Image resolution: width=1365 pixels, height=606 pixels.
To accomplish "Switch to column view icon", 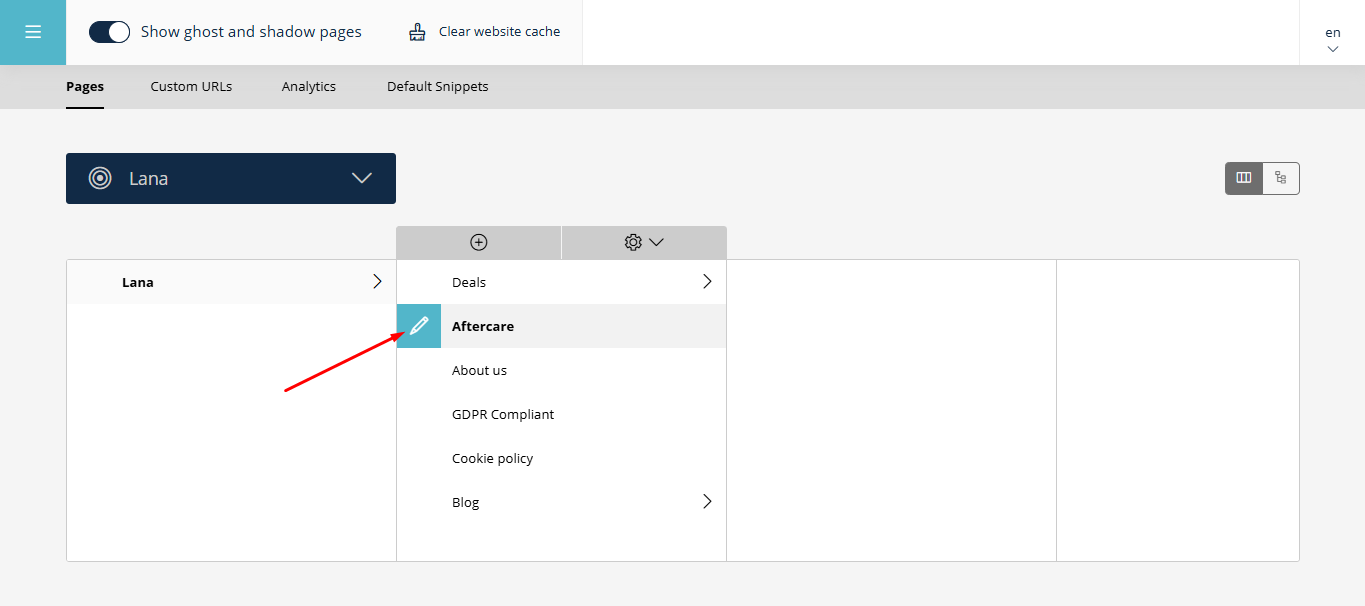I will click(x=1244, y=178).
